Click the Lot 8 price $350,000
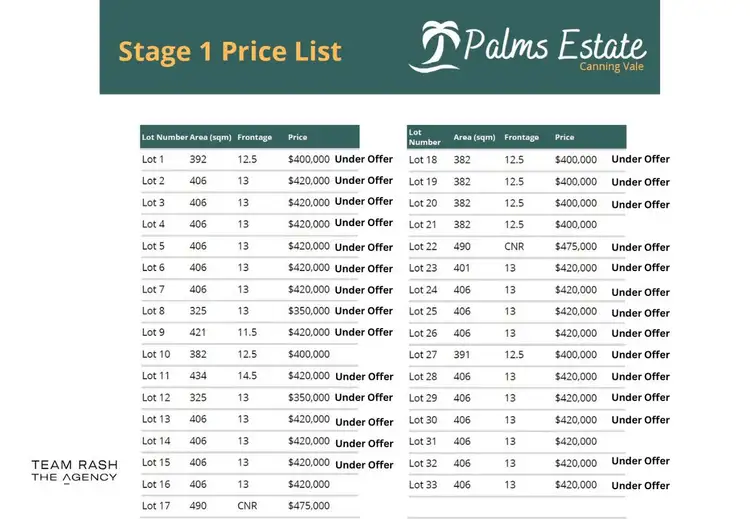Screen dimensions: 750x519 [308, 311]
